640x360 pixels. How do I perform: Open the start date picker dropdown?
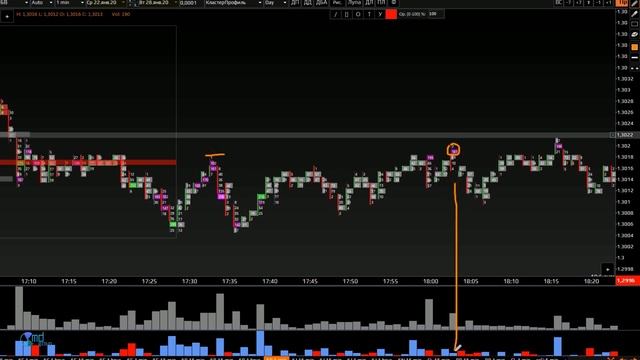click(105, 2)
